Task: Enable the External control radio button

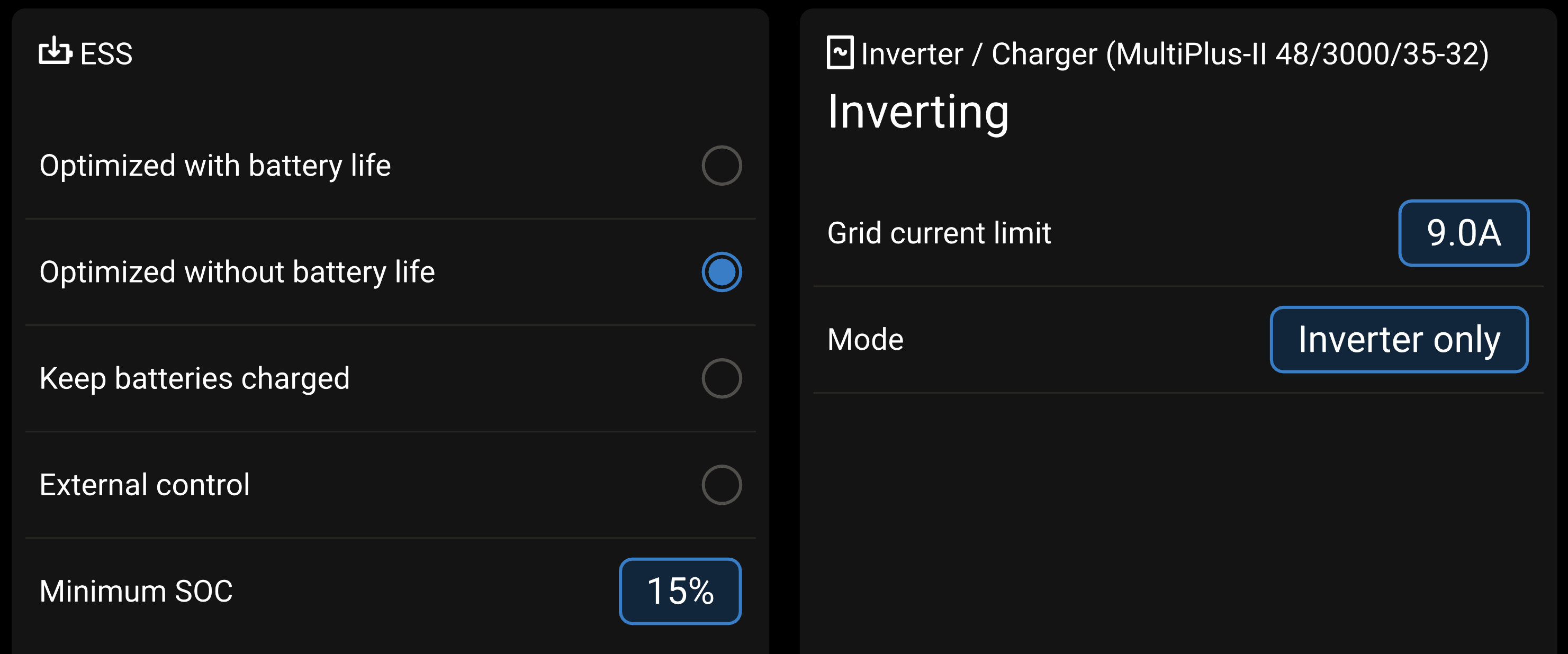Action: (722, 485)
